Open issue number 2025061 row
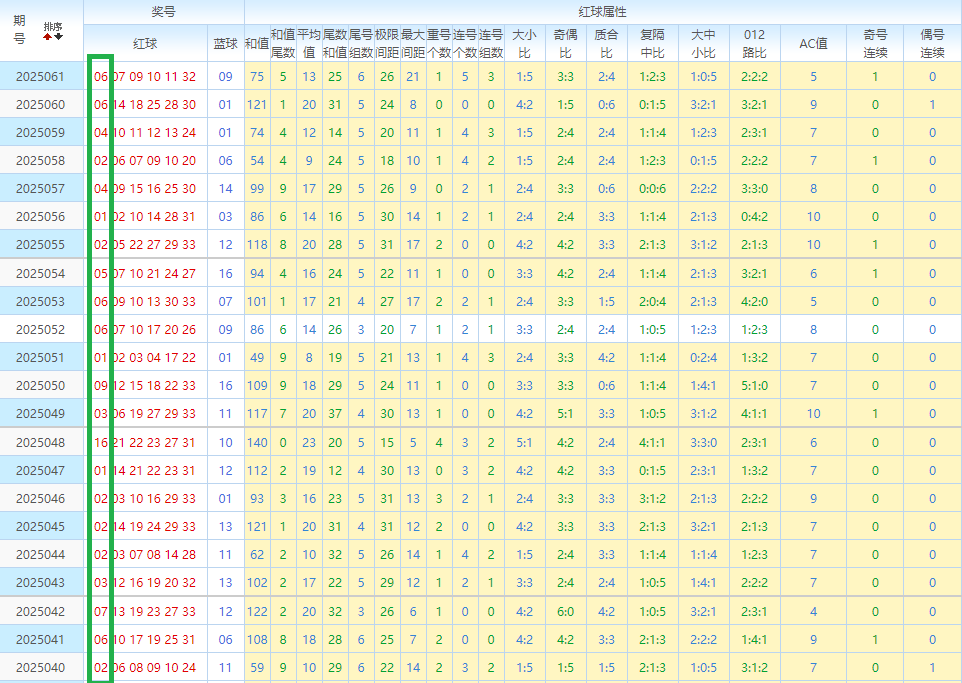 click(x=40, y=77)
